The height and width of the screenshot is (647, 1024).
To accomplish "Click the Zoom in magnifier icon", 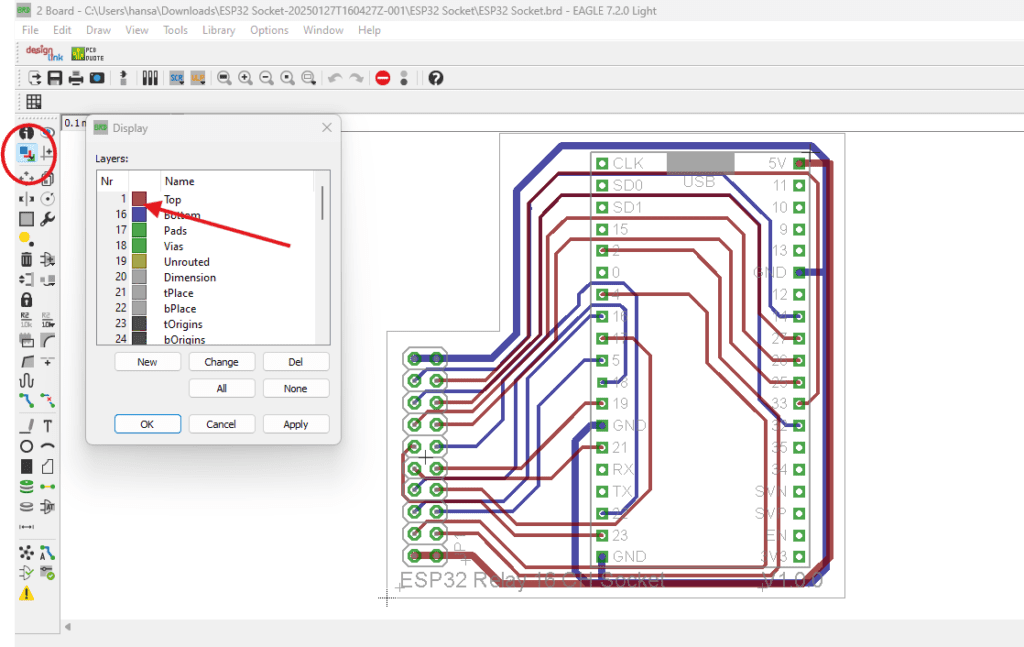I will point(245,78).
